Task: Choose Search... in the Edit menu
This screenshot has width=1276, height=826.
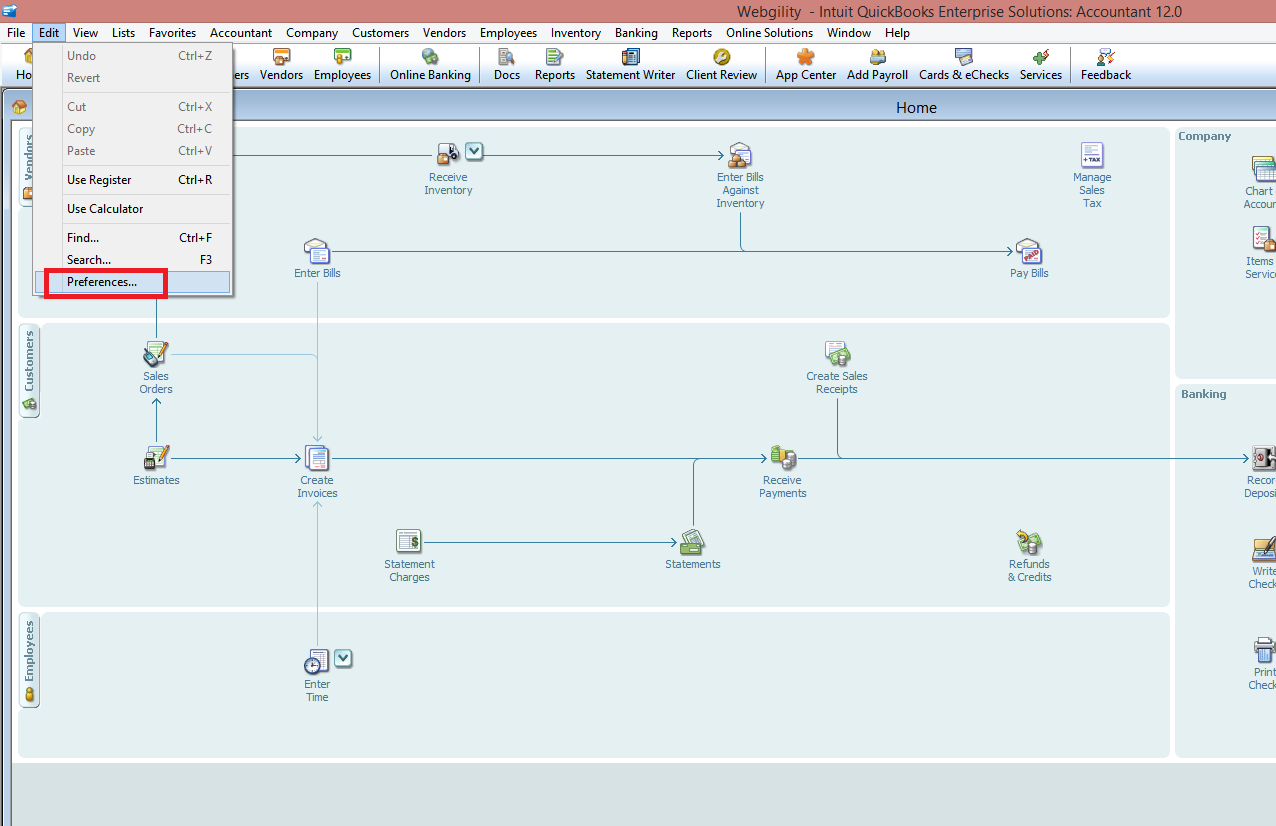Action: [132, 260]
